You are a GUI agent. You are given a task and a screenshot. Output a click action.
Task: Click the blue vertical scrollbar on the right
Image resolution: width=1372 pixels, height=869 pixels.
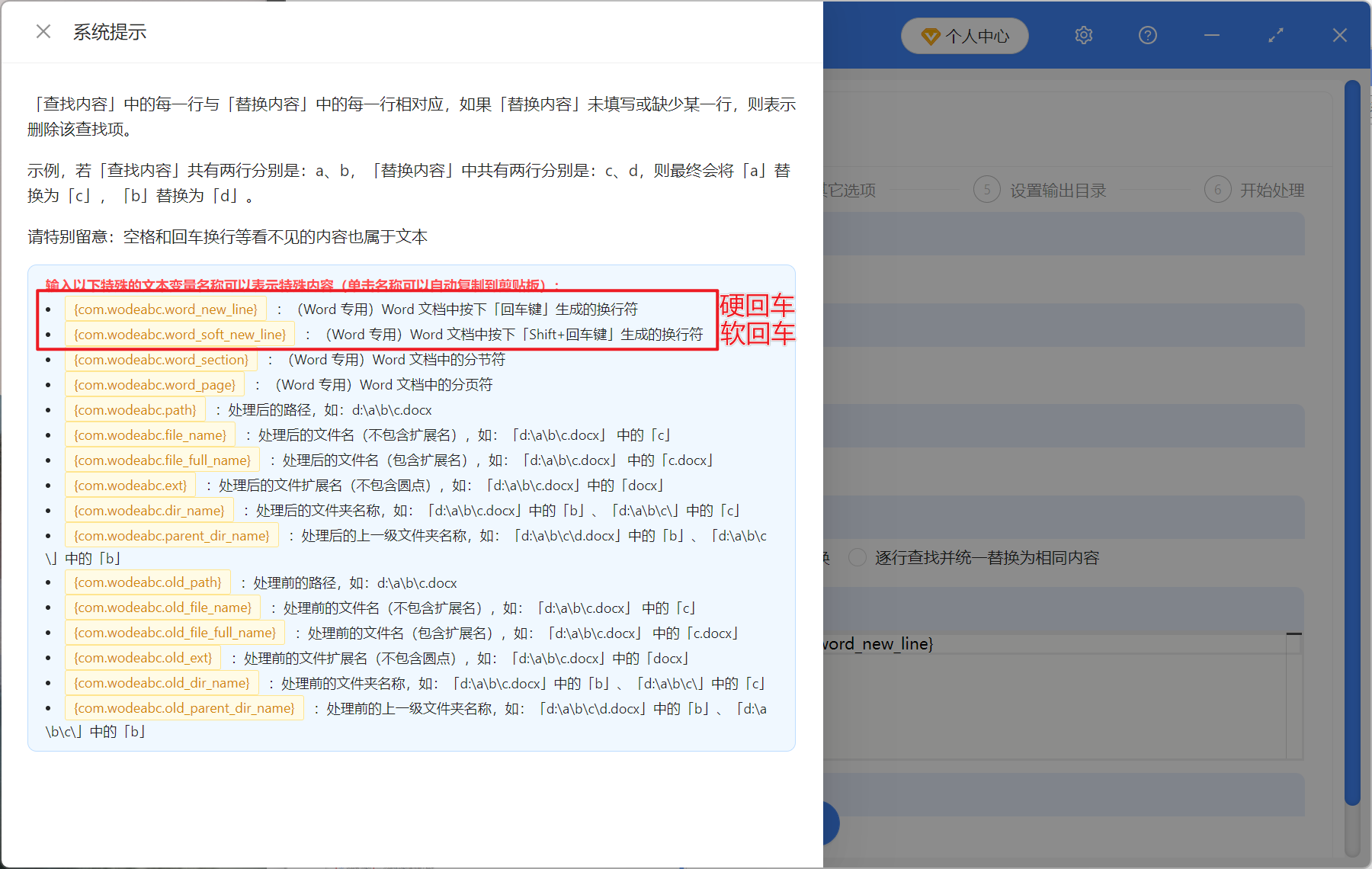tap(1352, 442)
